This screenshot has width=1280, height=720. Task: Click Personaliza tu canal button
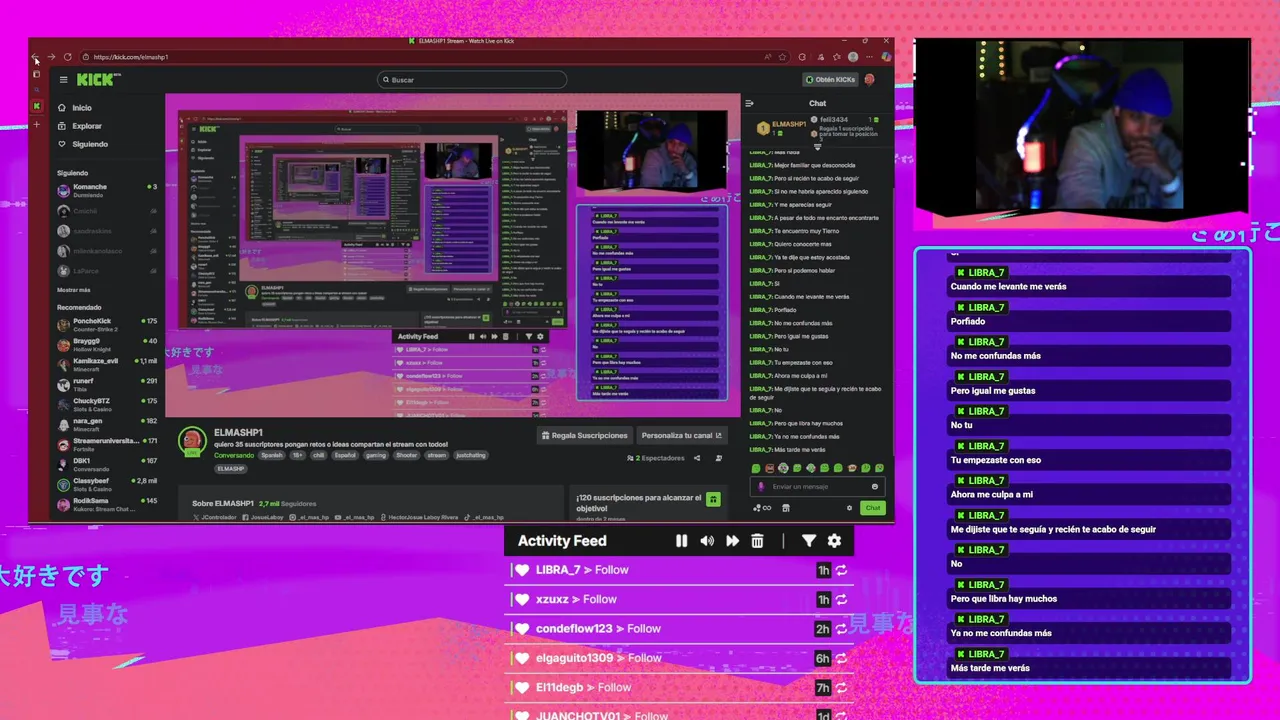point(681,435)
